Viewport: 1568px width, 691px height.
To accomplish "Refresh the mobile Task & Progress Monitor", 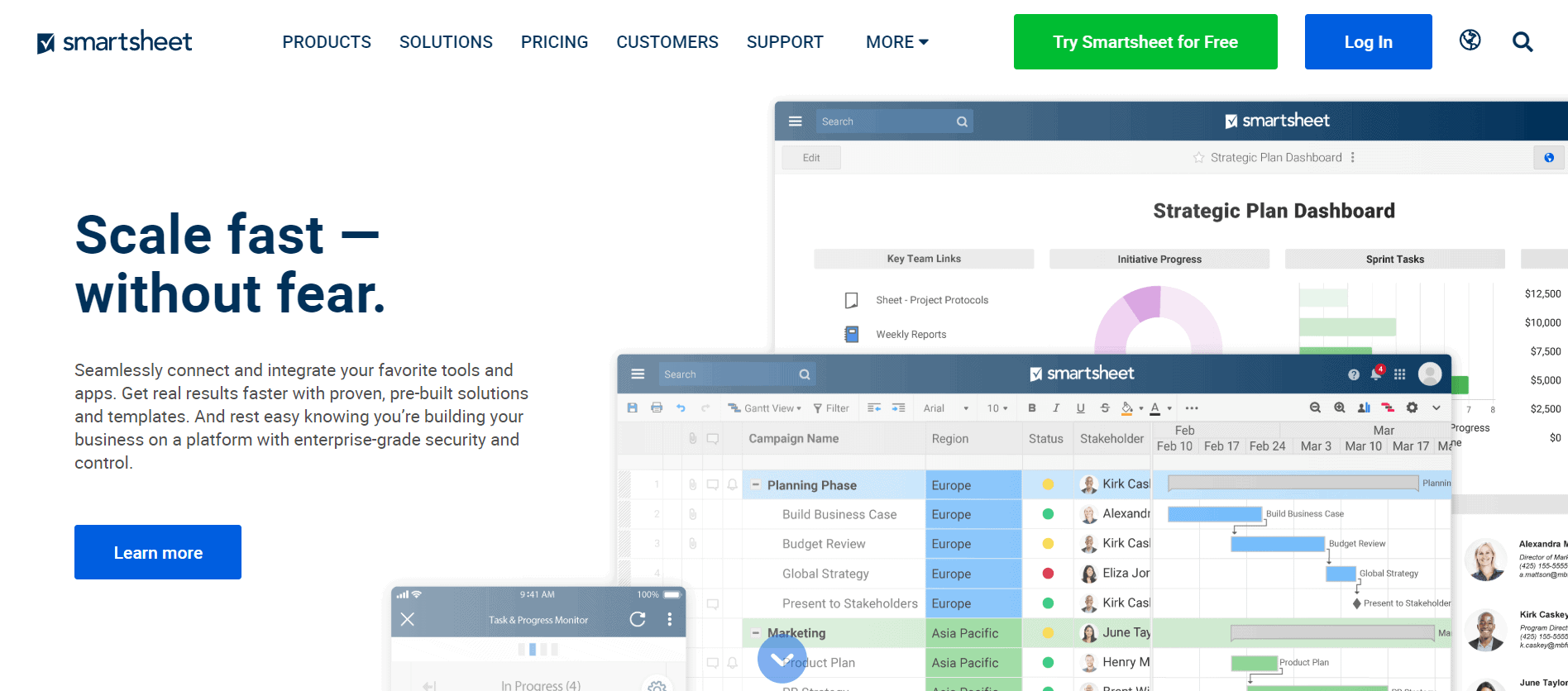I will [638, 619].
